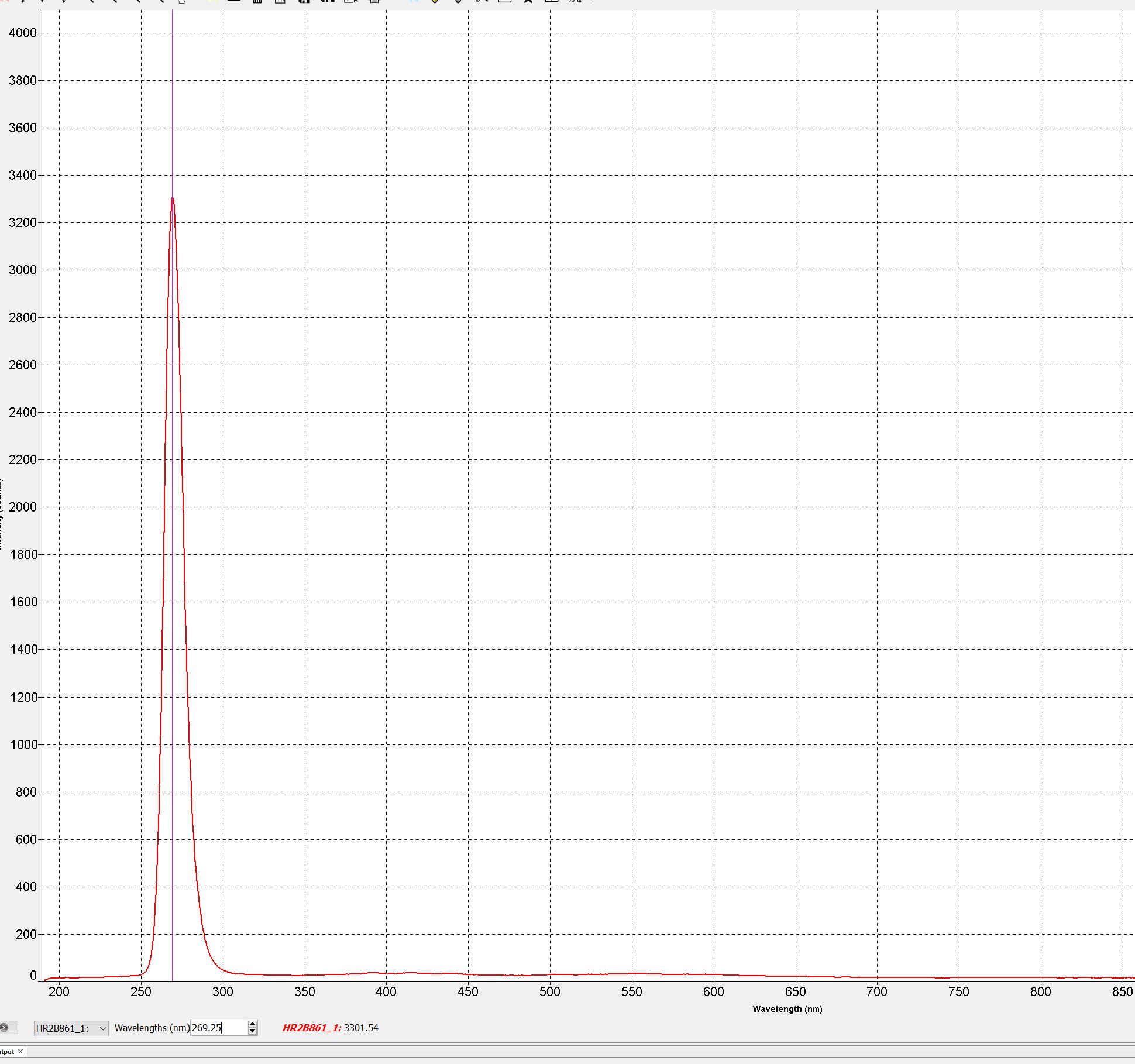Screen dimensions: 1135x1064
Task: Click the red HR2B861_1 intensity readout label
Action: (311, 1028)
